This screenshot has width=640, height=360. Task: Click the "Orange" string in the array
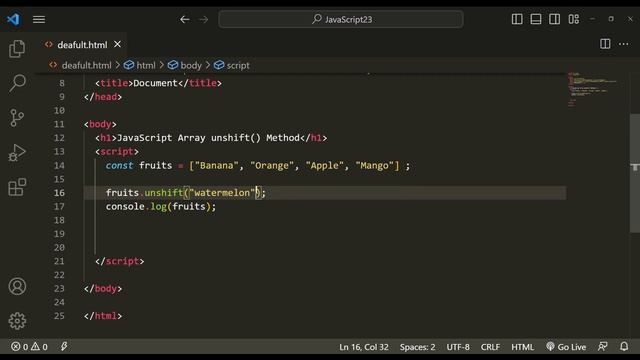point(272,165)
